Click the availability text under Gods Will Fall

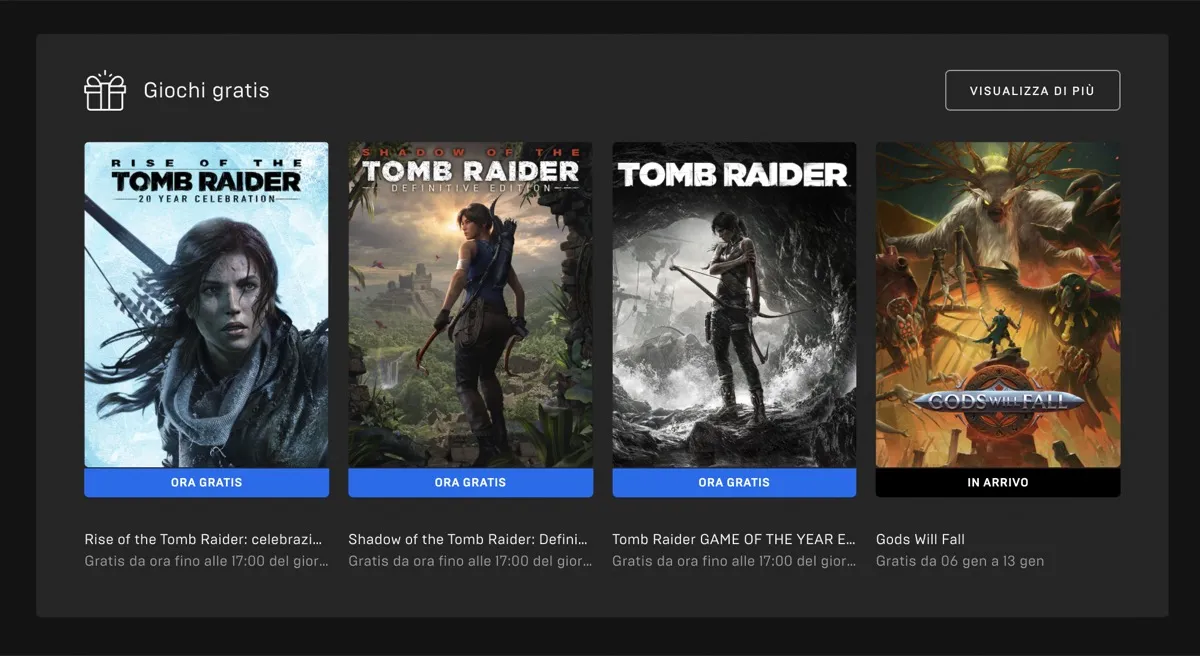tap(959, 561)
